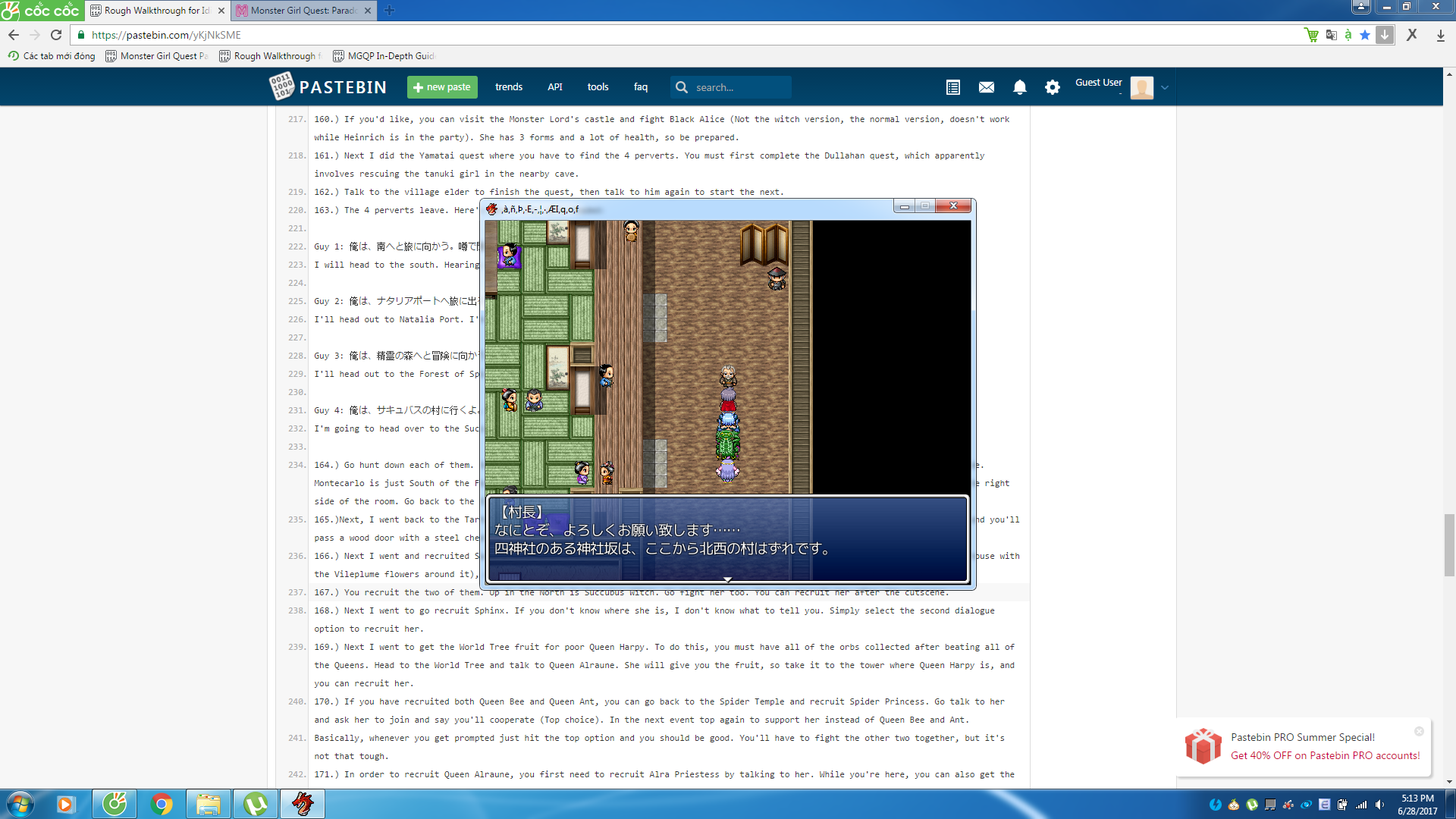Open MGQP In-Depth Guide bookmark
Viewport: 1456px width, 819px height.
point(384,56)
